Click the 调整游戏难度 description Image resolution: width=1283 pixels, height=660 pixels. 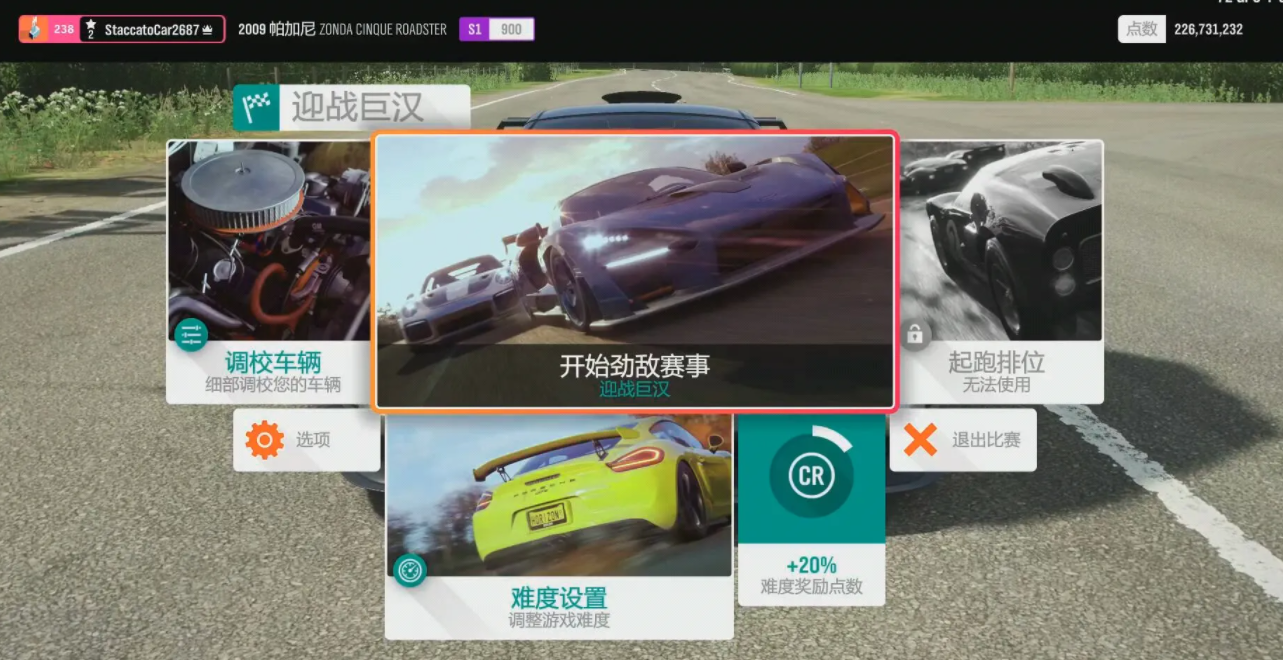coord(559,620)
